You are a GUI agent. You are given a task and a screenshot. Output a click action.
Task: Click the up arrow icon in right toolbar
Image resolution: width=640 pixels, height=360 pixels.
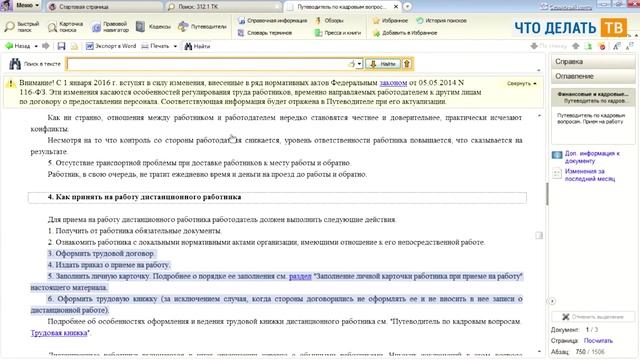576,46
